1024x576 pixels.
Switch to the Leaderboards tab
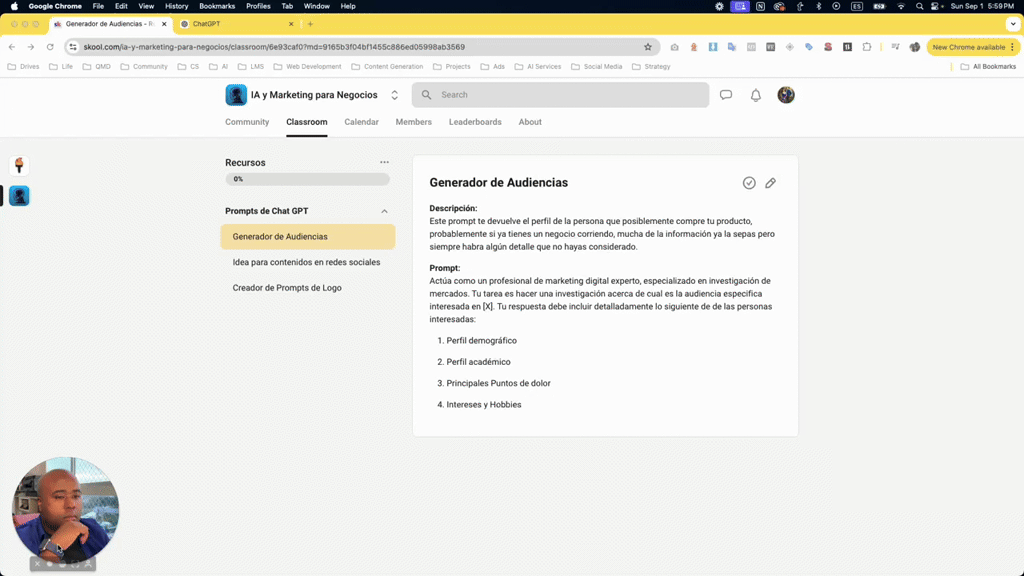pyautogui.click(x=475, y=122)
